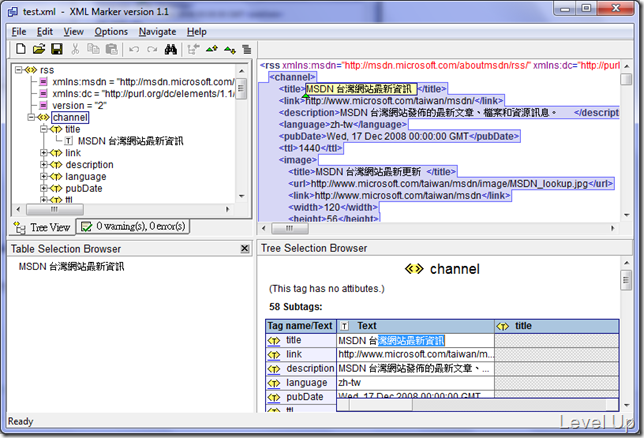Click the link row tag icon in table

point(274,355)
